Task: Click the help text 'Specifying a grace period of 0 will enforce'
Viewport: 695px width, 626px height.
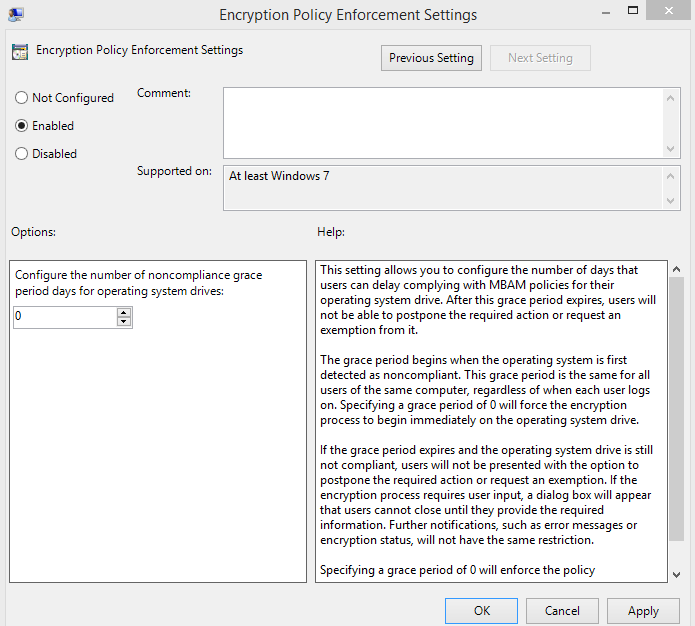Action: (x=457, y=570)
